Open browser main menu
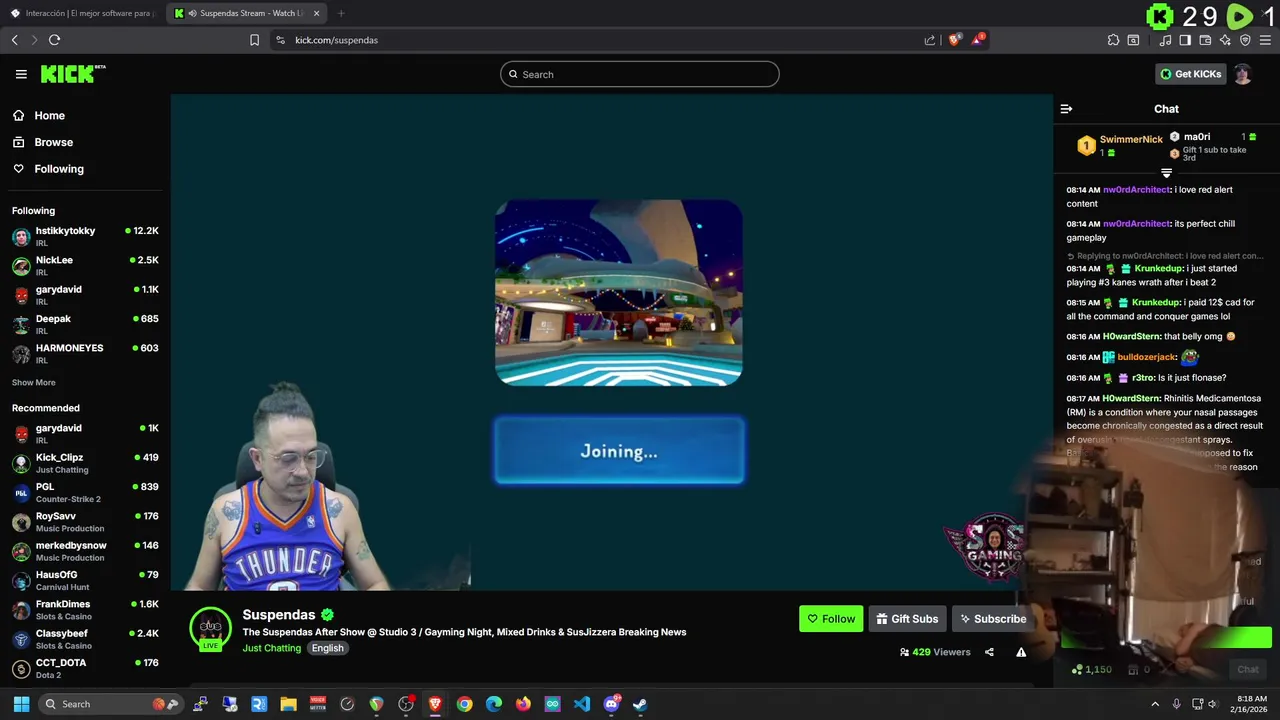This screenshot has height=720, width=1280. 1266,40
